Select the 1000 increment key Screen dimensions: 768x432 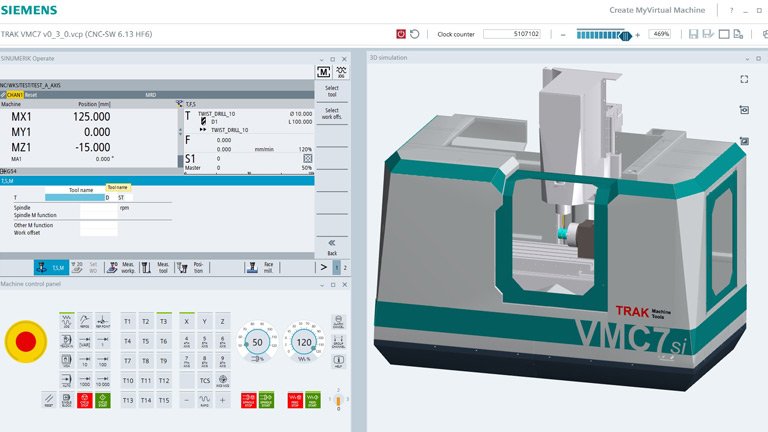85,381
